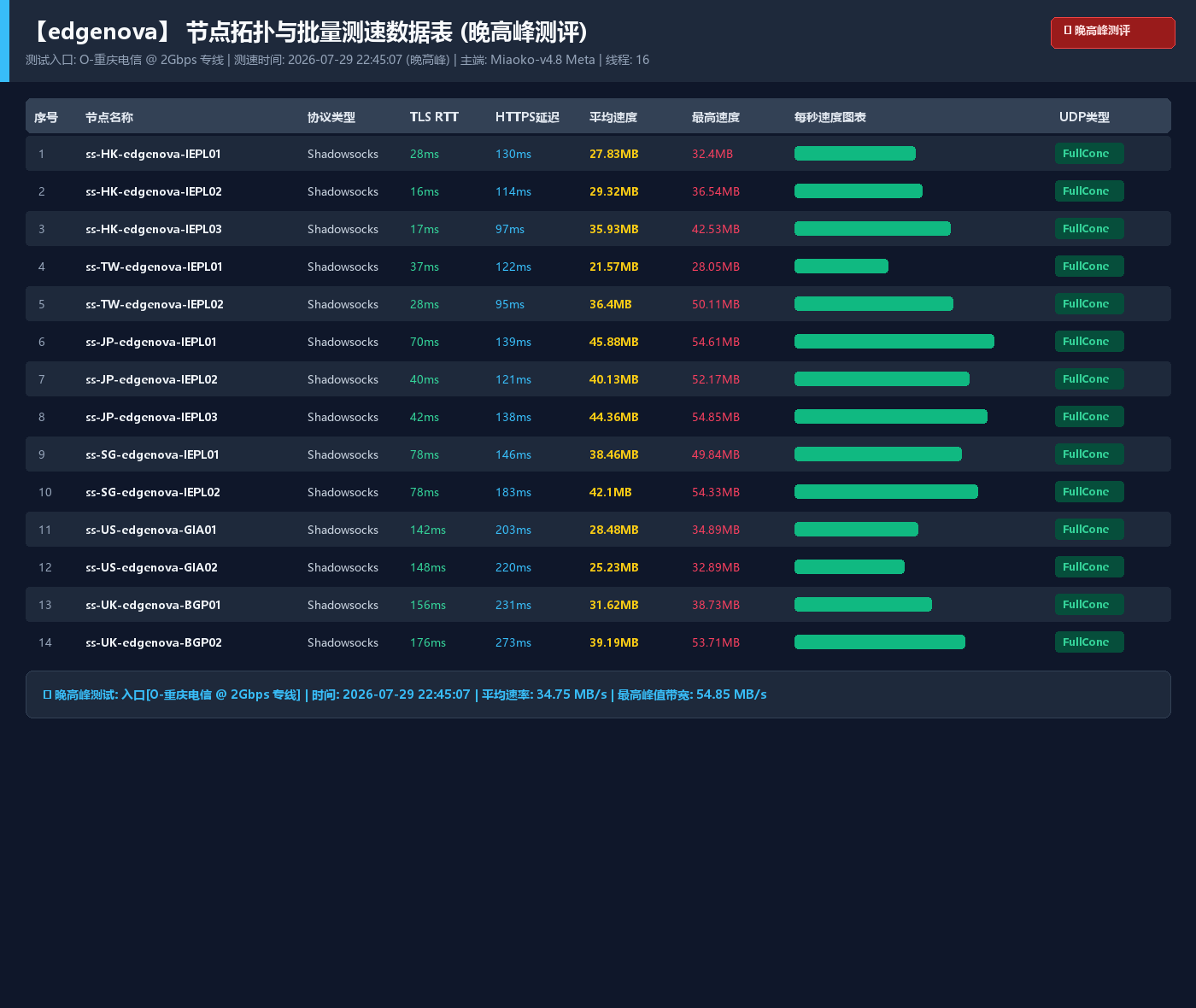The width and height of the screenshot is (1196, 1008).
Task: Click the 54.85MB max speed value
Action: pyautogui.click(x=716, y=417)
